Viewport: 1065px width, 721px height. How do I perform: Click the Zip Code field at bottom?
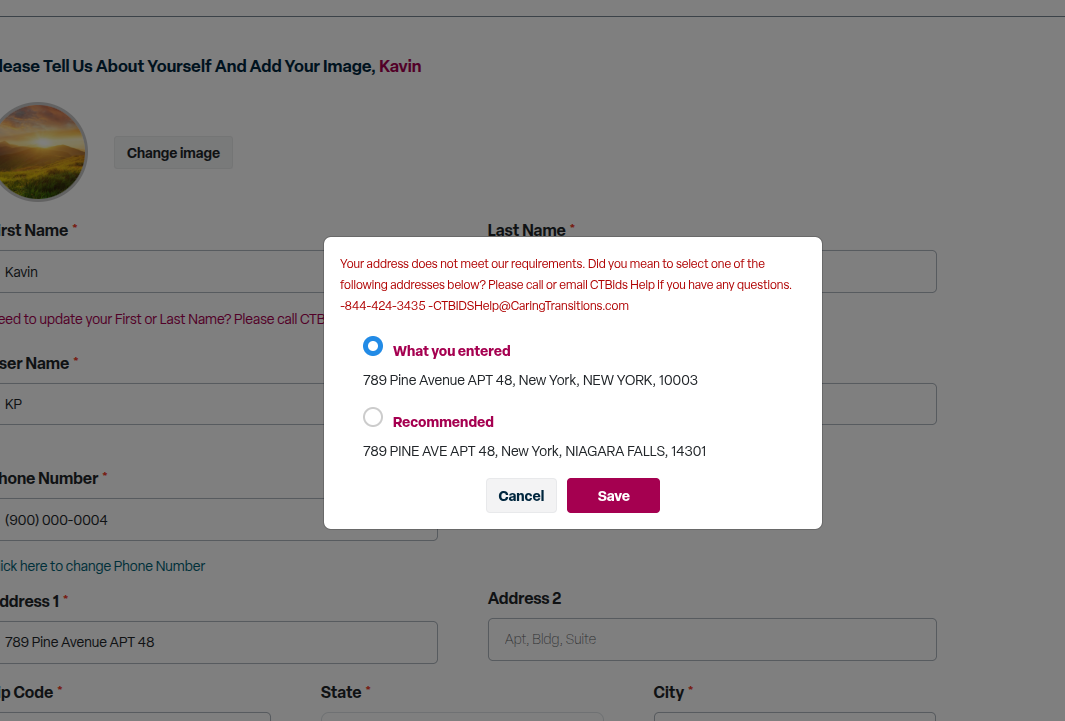click(x=135, y=717)
